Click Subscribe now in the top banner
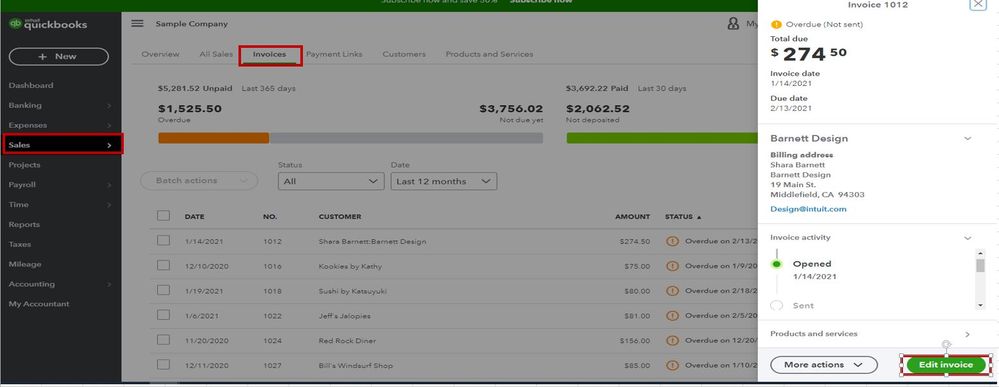999x387 pixels. pyautogui.click(x=540, y=2)
